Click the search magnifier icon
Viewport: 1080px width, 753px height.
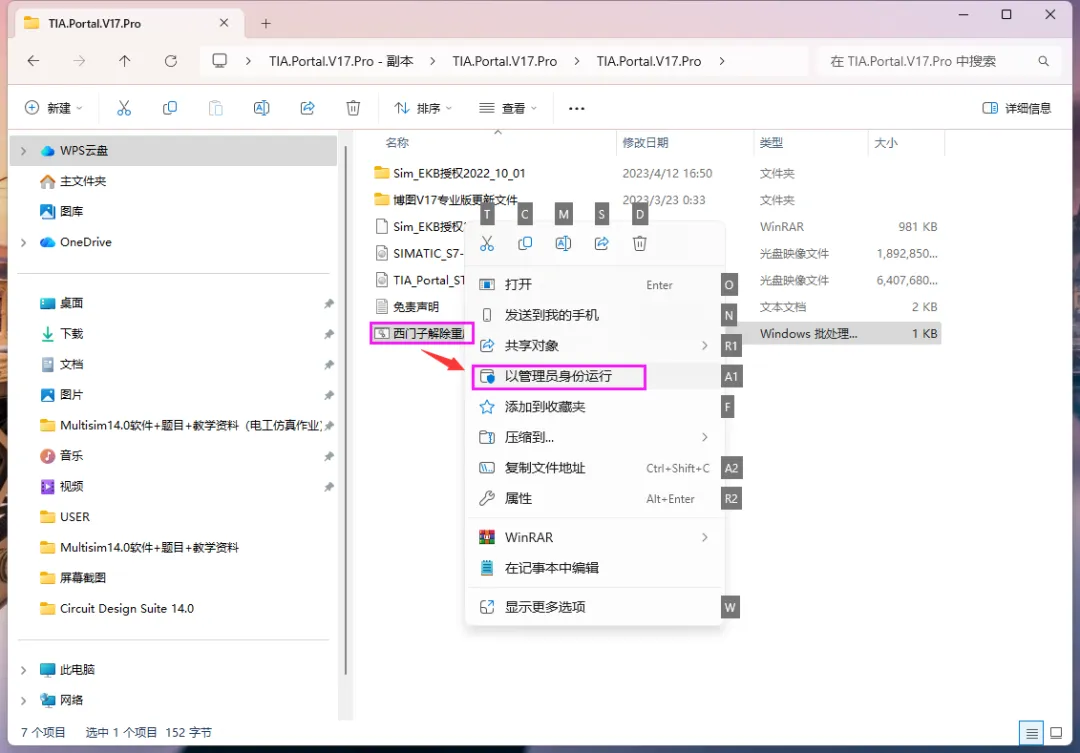coord(1043,61)
